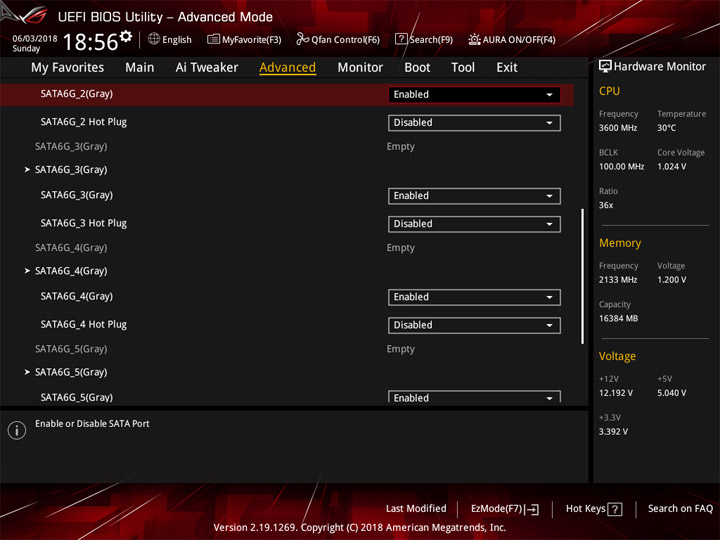Open the SATA6G_3(Gray) Enabled dropdown
The height and width of the screenshot is (540, 720).
coord(474,196)
